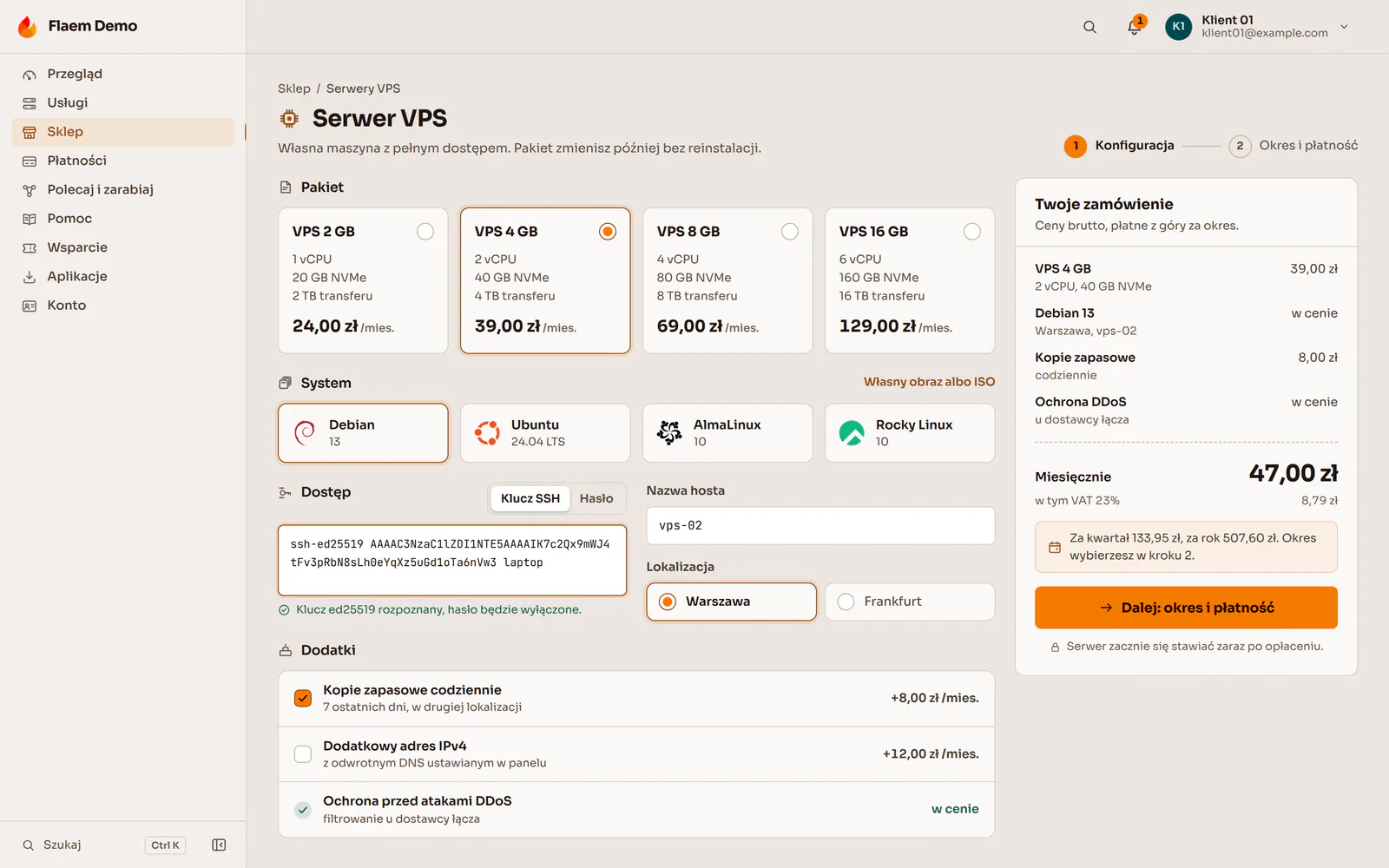The height and width of the screenshot is (868, 1389).
Task: Click Sklep breadcrumb link
Action: (x=294, y=89)
